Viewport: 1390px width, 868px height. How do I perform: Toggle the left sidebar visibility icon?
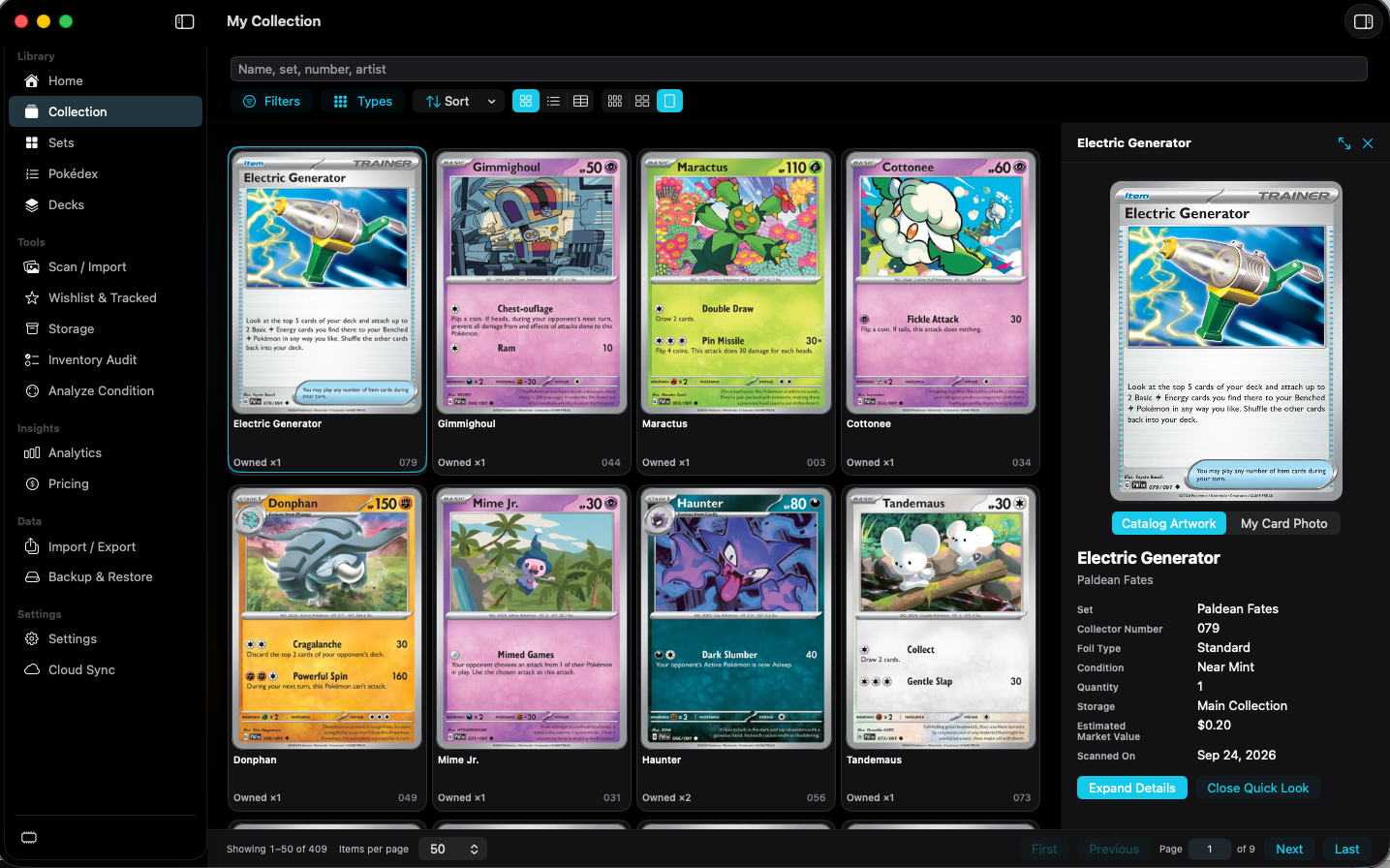184,21
